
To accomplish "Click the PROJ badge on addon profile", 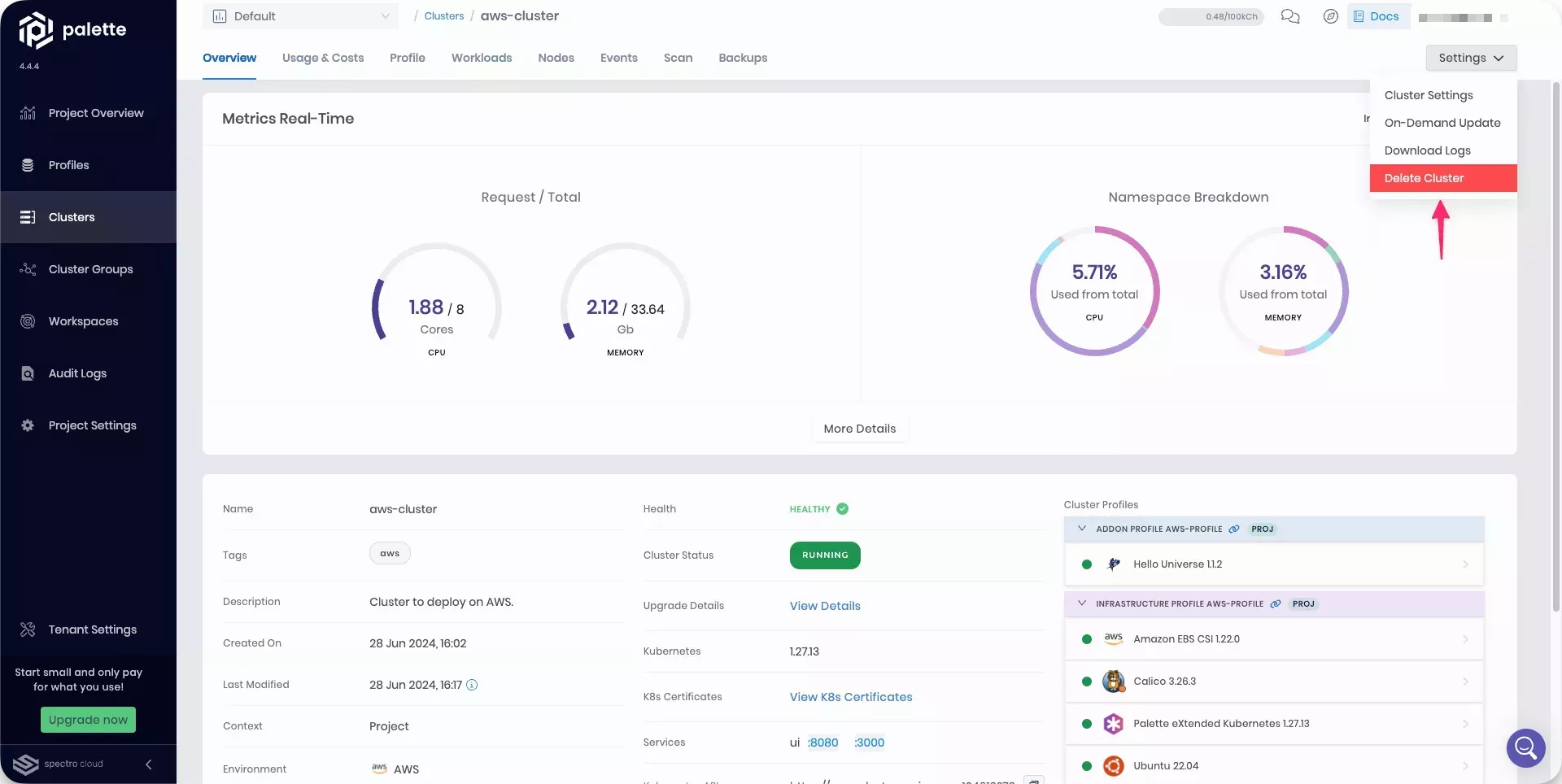I will (x=1263, y=529).
